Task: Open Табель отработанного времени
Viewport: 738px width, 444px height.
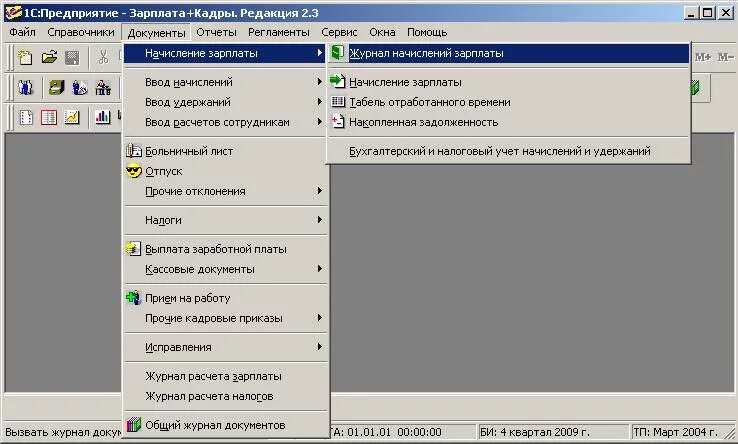Action: pos(509,102)
